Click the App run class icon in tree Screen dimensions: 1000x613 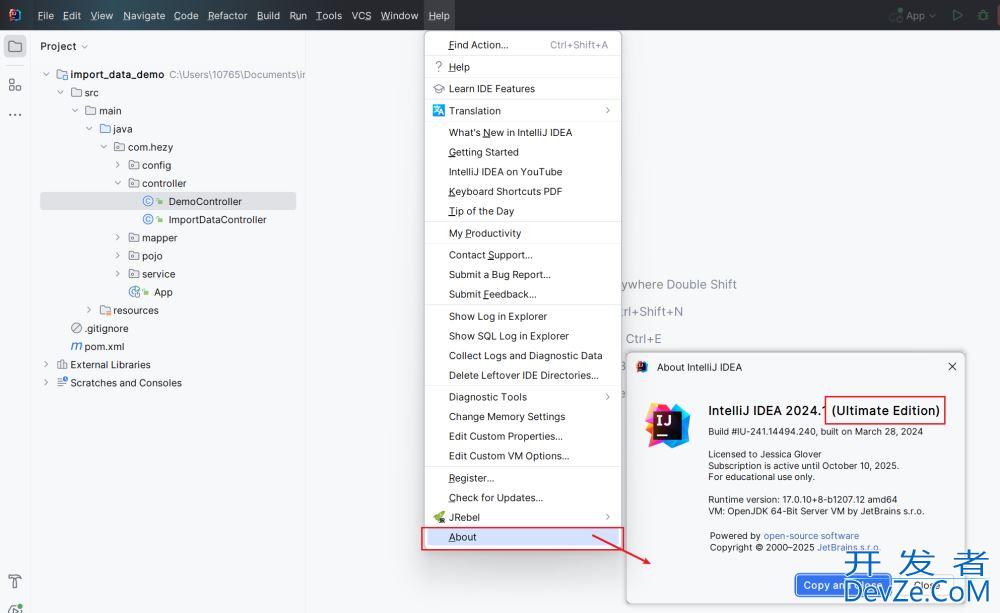(135, 292)
